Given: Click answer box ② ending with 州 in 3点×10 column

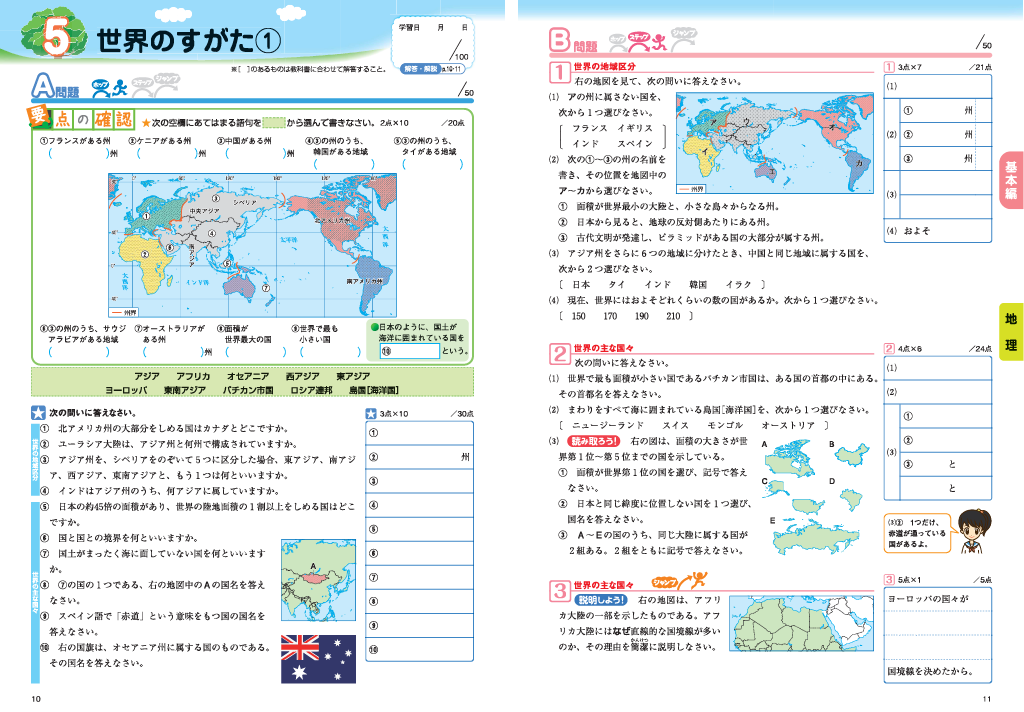Looking at the screenshot, I should [x=419, y=457].
